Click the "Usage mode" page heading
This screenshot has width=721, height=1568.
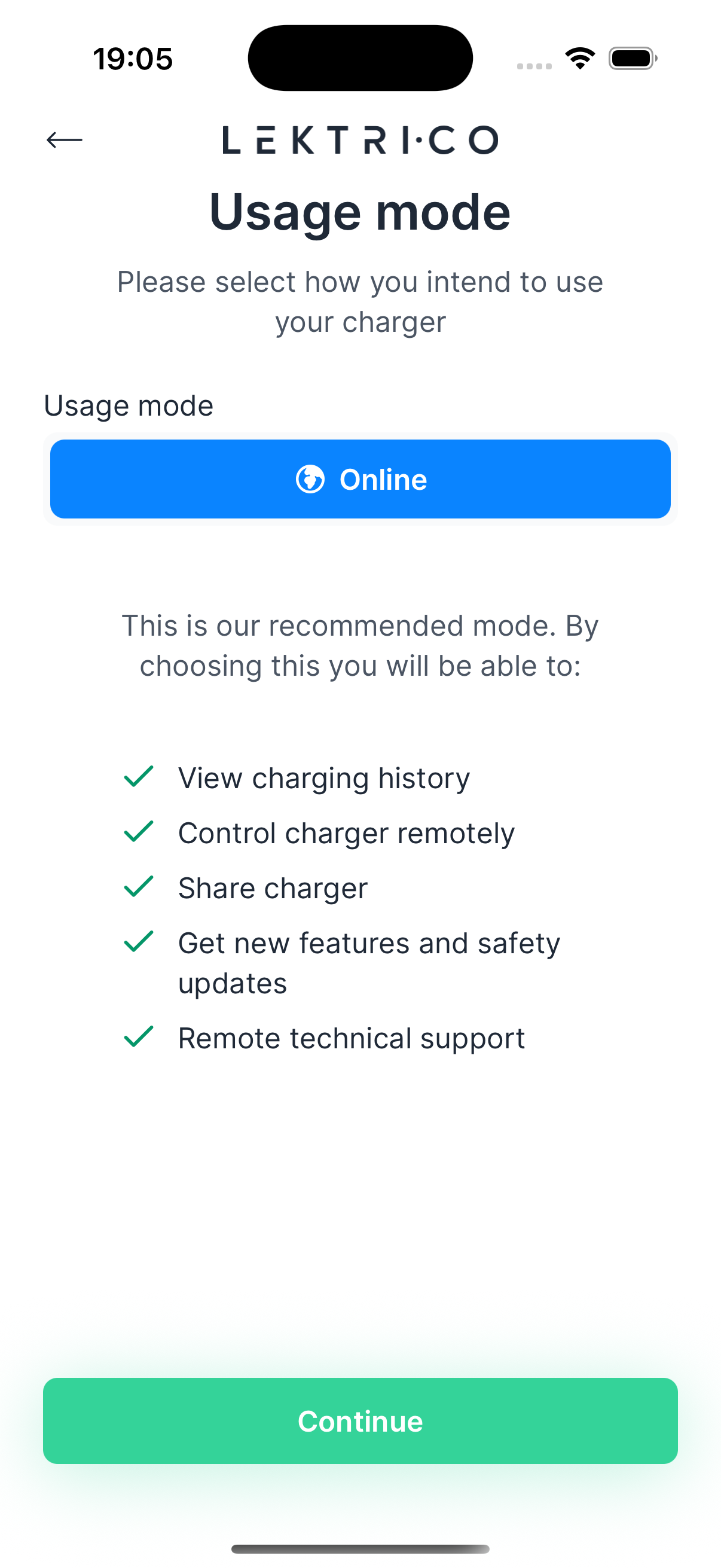tap(360, 212)
